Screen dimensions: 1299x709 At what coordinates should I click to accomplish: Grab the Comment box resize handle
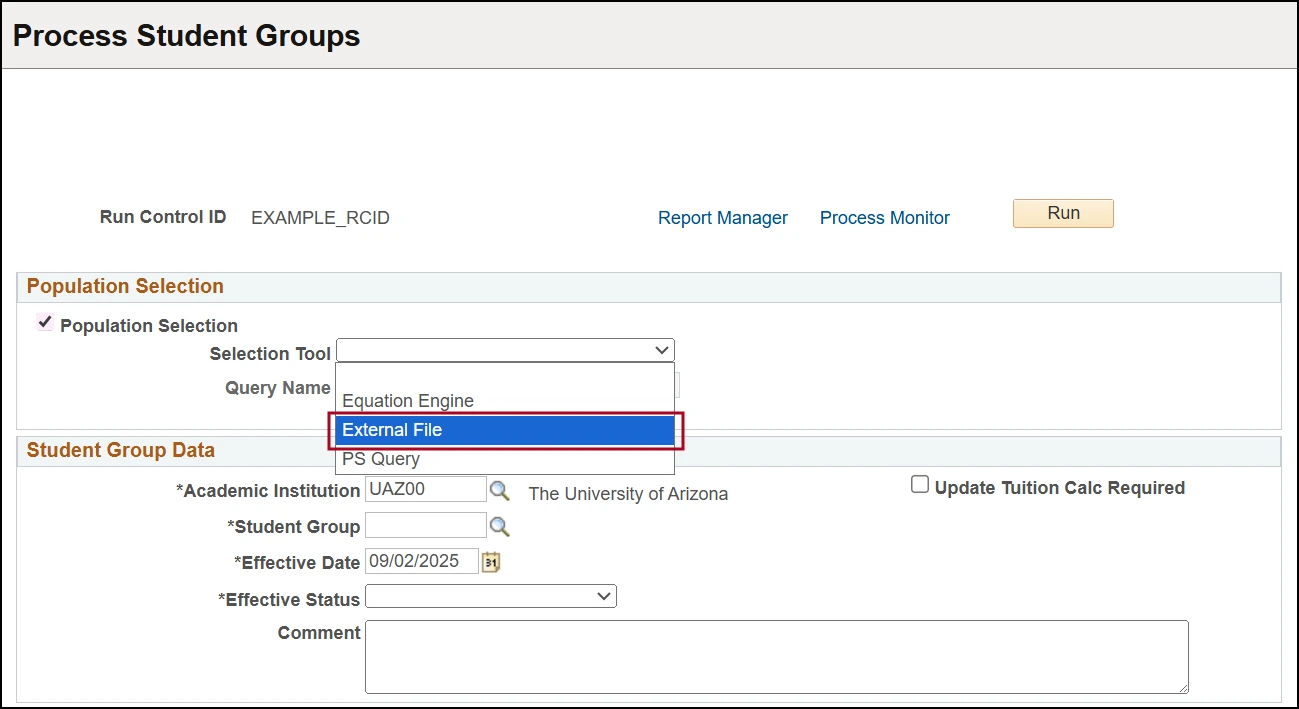[x=1182, y=687]
